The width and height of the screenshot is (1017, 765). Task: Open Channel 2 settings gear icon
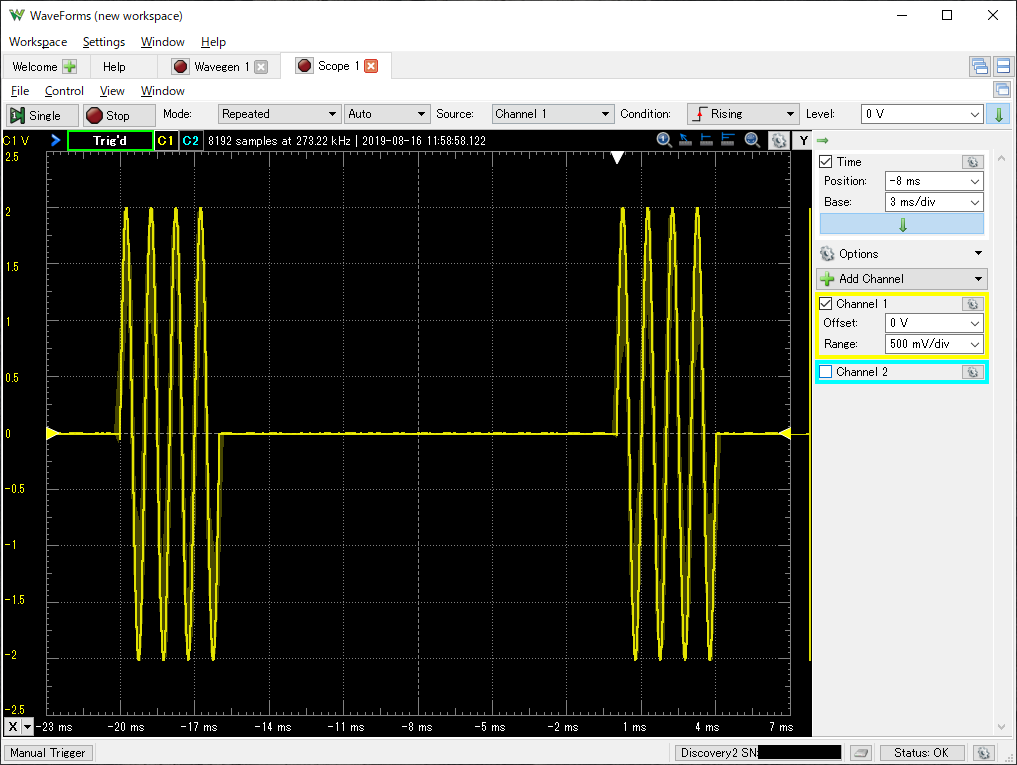click(x=972, y=372)
